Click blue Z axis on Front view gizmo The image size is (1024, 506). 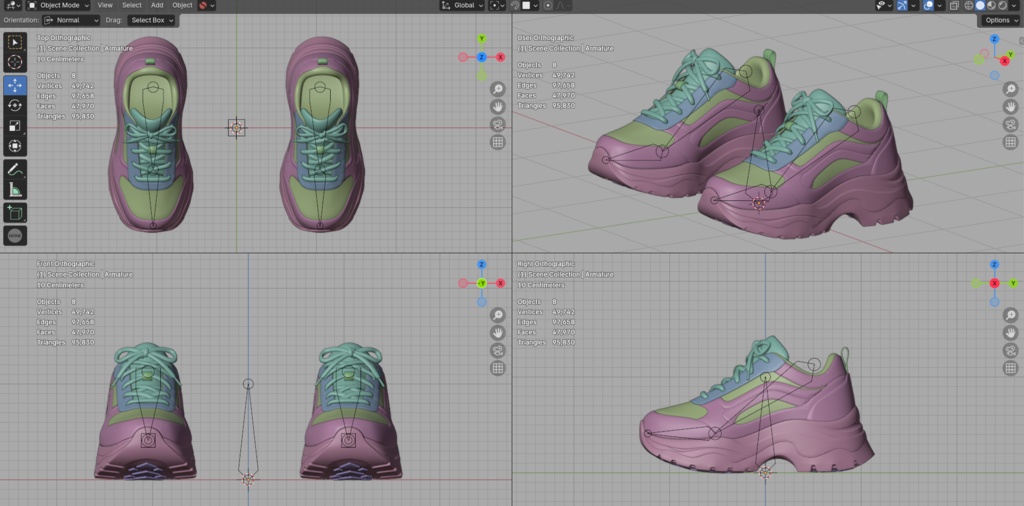(x=481, y=264)
